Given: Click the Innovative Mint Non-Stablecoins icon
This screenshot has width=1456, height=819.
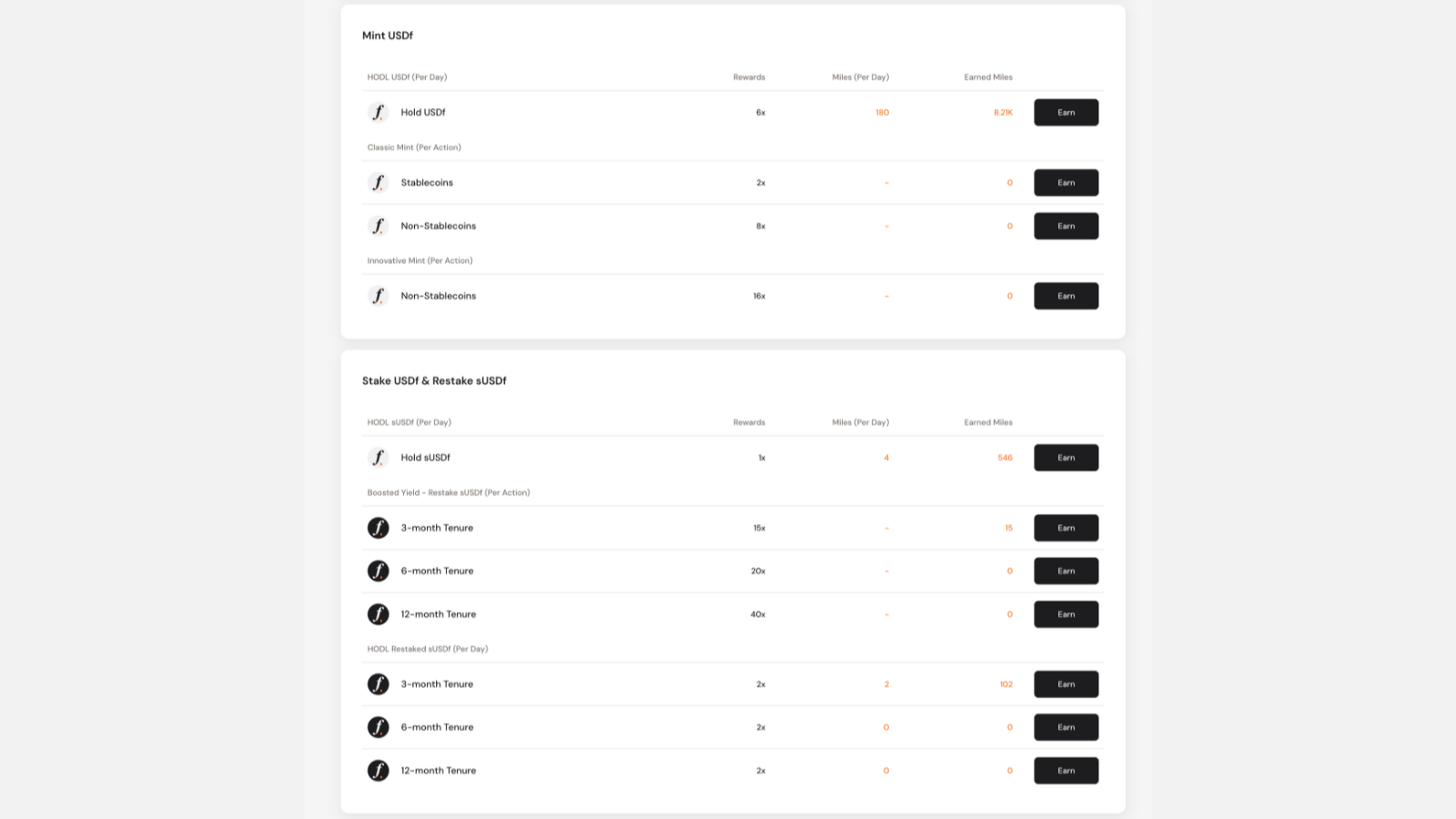Looking at the screenshot, I should [x=378, y=296].
